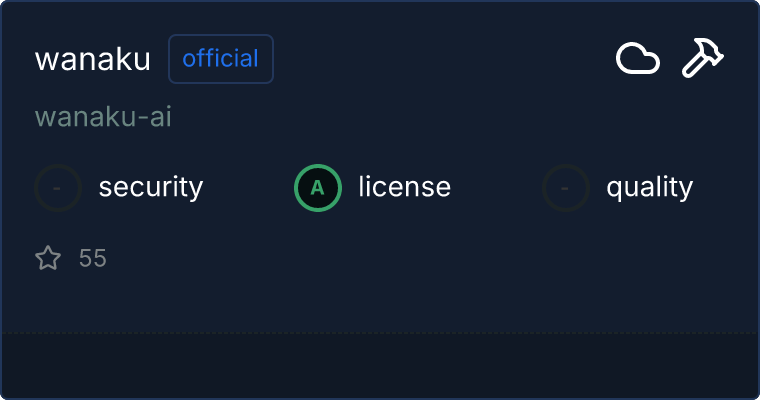The width and height of the screenshot is (760, 400).
Task: Click the dark footer strip of the card
Action: tap(380, 364)
